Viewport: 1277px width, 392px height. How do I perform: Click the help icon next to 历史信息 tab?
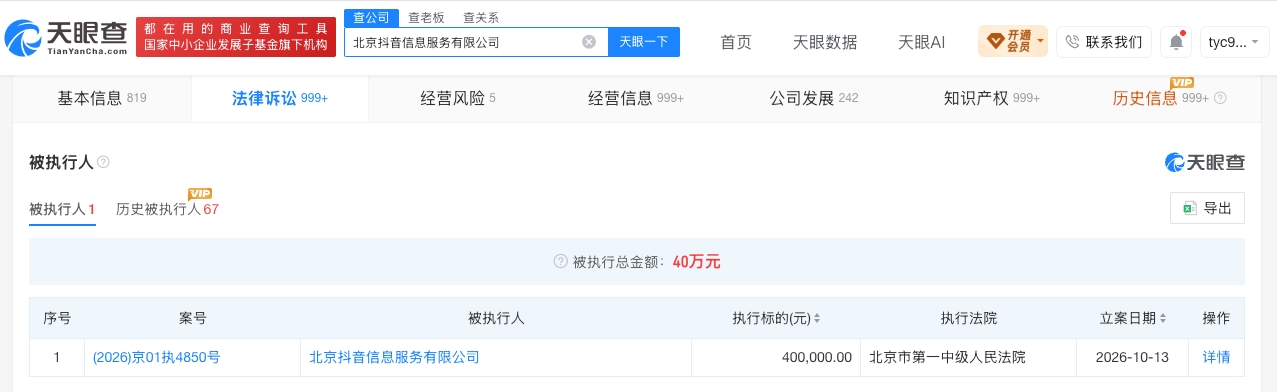[x=1220, y=99]
